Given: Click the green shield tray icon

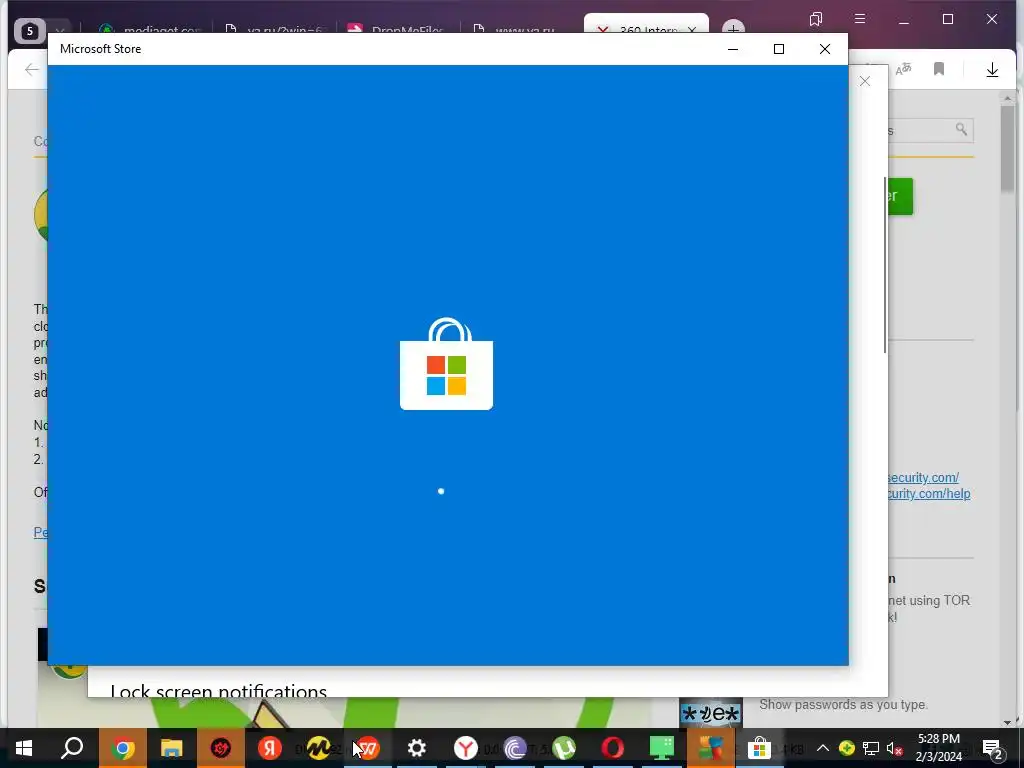Looking at the screenshot, I should coord(846,748).
